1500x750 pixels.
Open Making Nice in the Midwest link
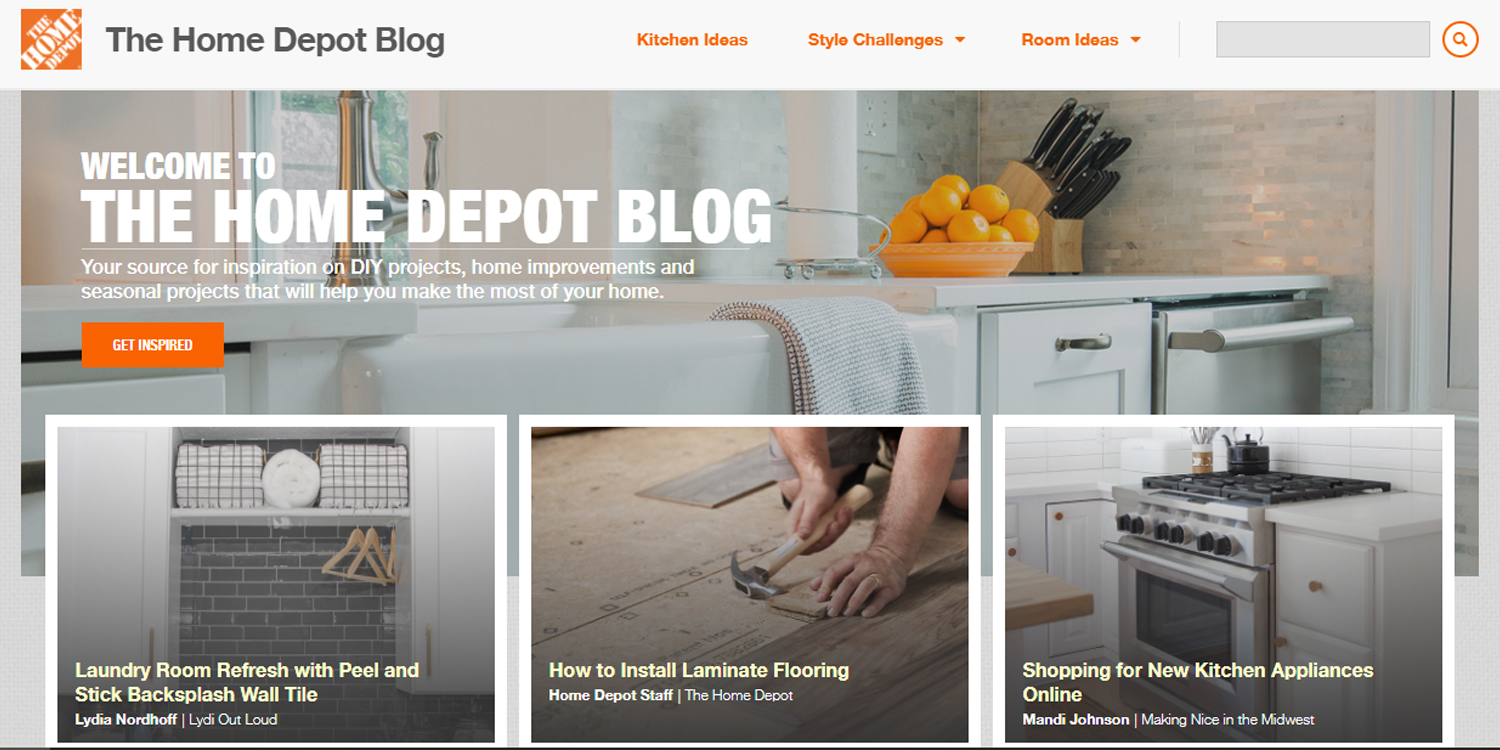[1228, 719]
